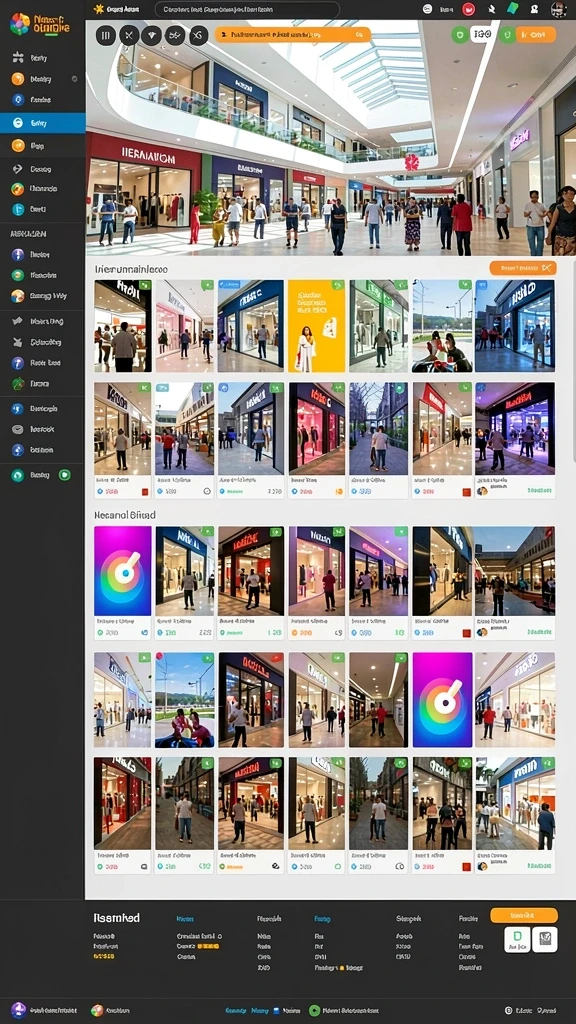Click the small blue square icon in the bottom bar
576x1024 pixels.
click(276, 1010)
